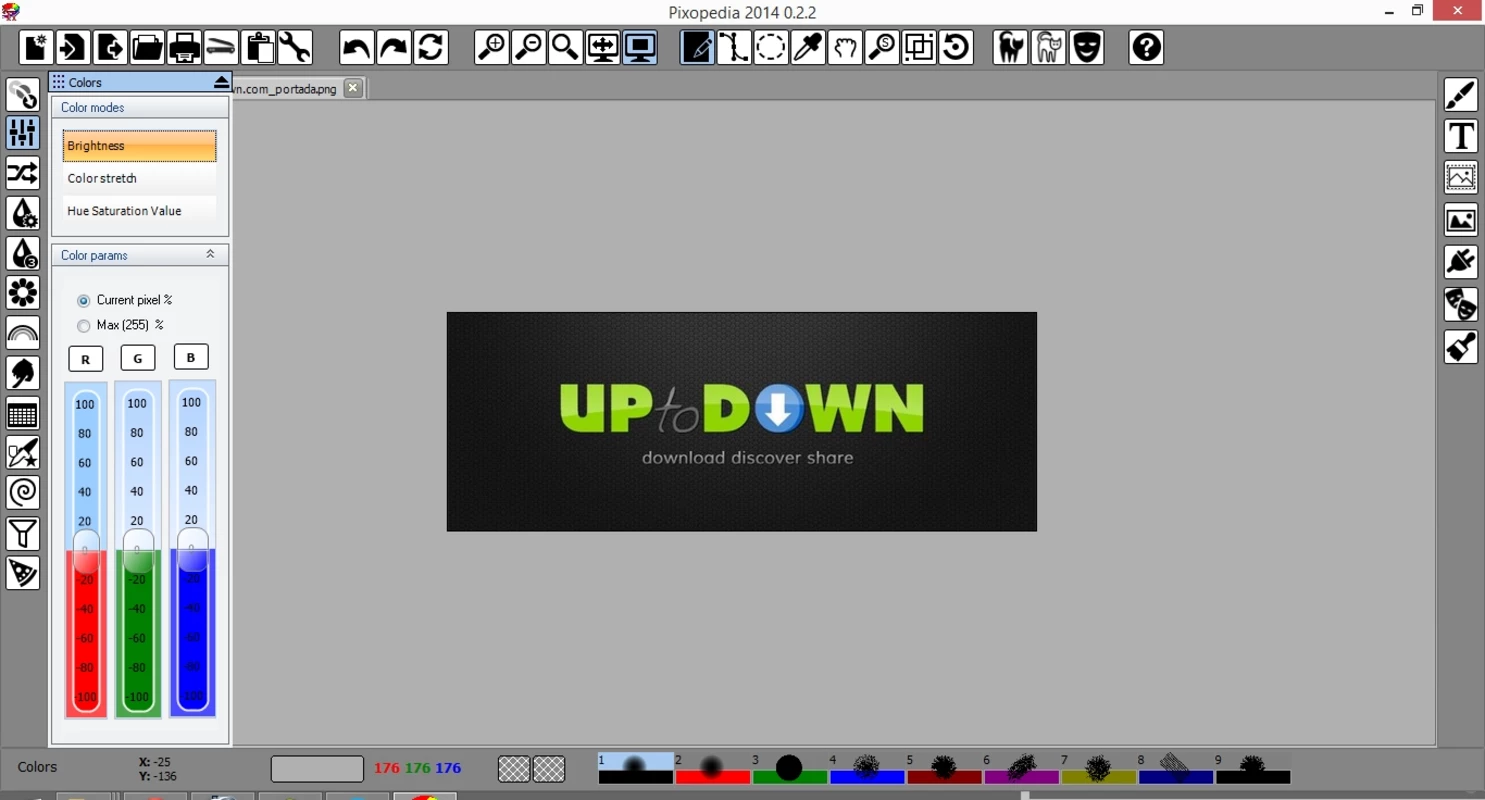
Task: Select the hand pan tool
Action: click(x=845, y=47)
